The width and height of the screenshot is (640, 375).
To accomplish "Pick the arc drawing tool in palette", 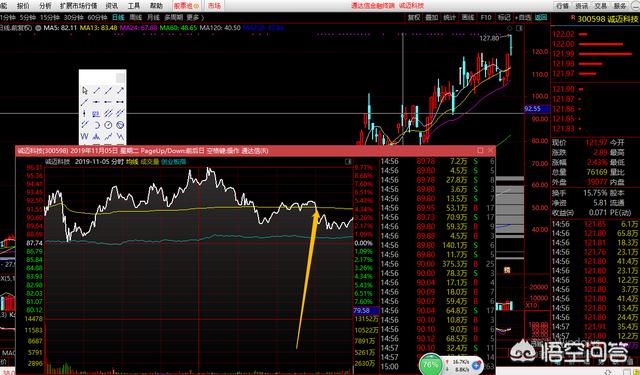I will pyautogui.click(x=97, y=125).
